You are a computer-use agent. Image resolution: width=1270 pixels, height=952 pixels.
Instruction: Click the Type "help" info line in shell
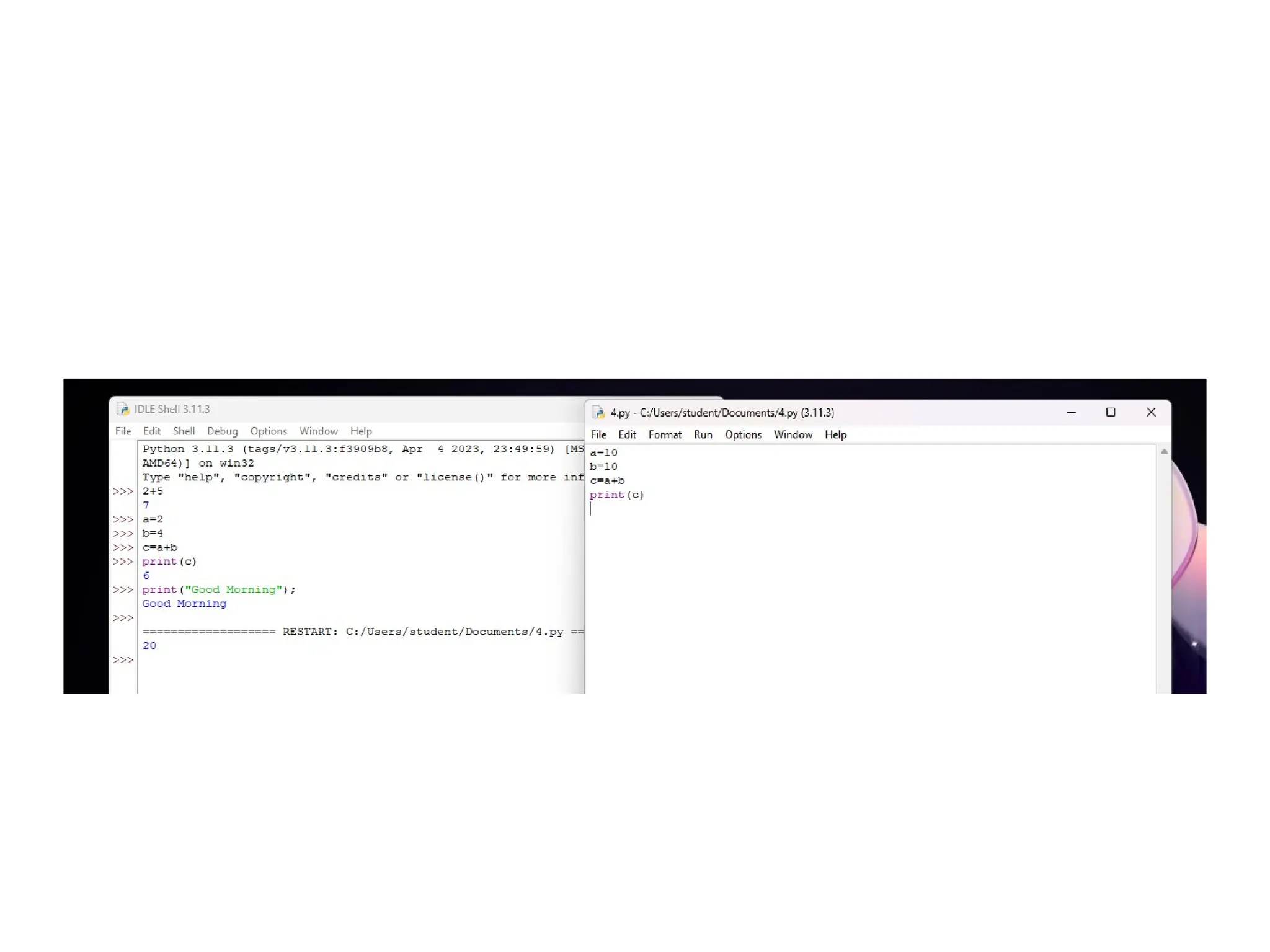(363, 477)
